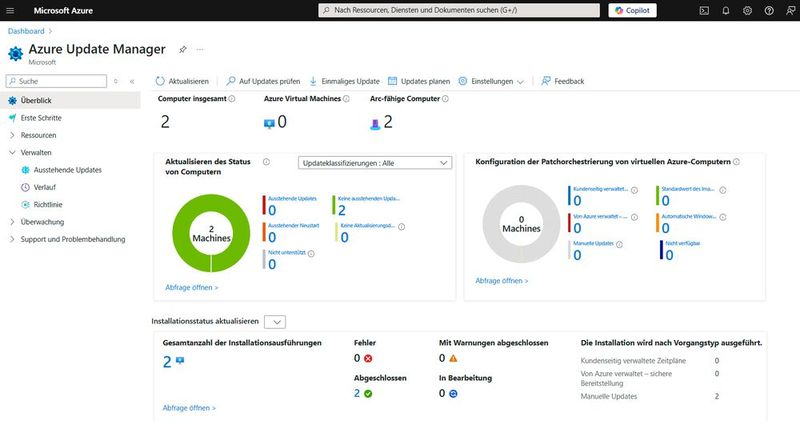The image size is (800, 421).
Task: Focus the sidebar Suche input field
Action: pyautogui.click(x=56, y=81)
